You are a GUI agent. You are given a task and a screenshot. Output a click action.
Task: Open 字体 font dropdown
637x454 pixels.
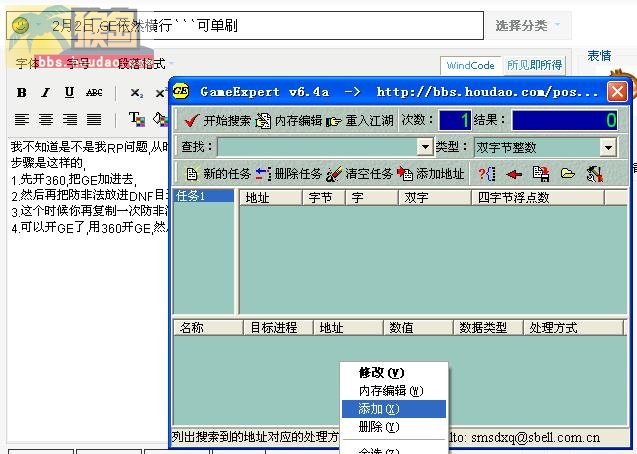(28, 64)
